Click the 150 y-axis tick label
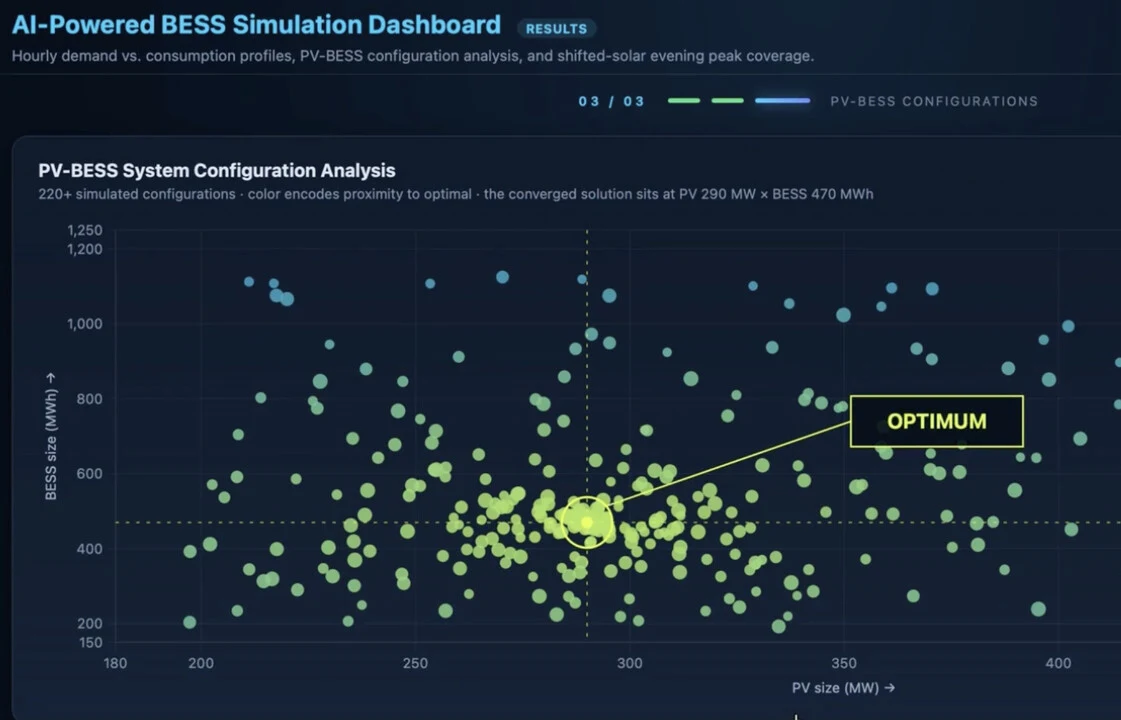This screenshot has width=1121, height=720. 90,643
